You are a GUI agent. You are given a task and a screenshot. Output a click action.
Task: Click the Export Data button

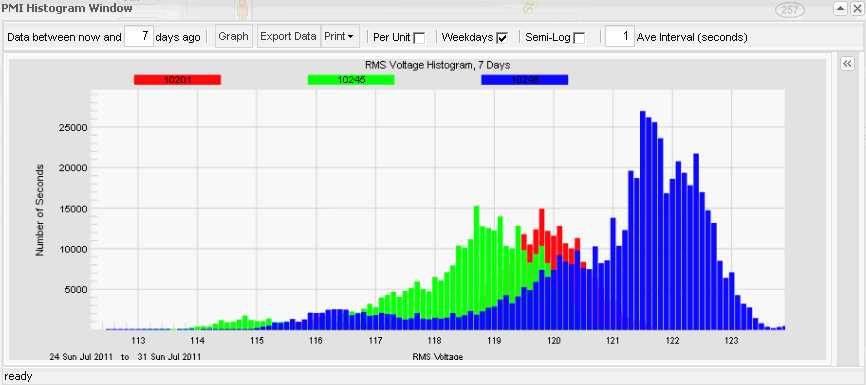(288, 37)
